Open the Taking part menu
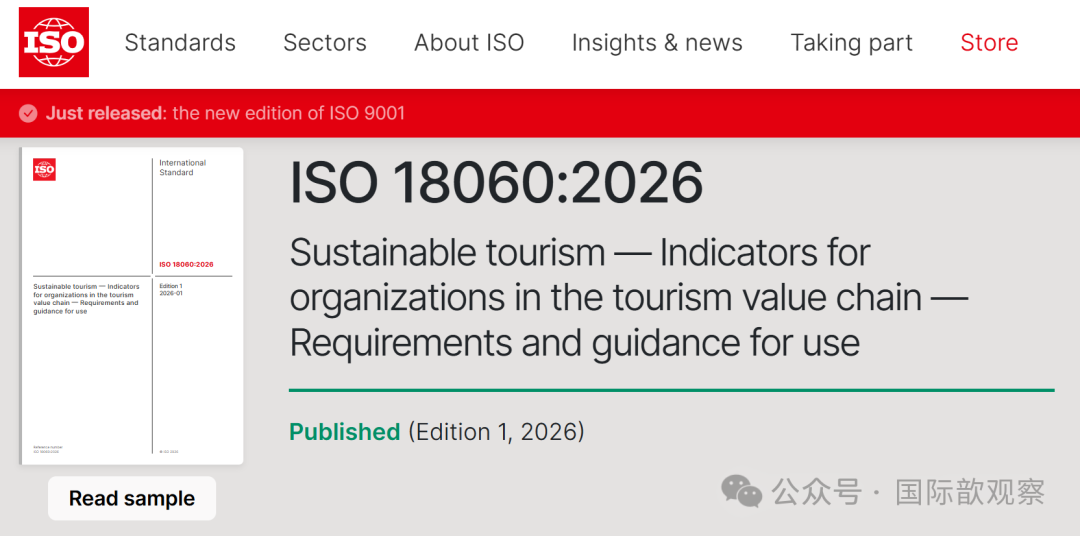The image size is (1080, 536). pos(851,43)
